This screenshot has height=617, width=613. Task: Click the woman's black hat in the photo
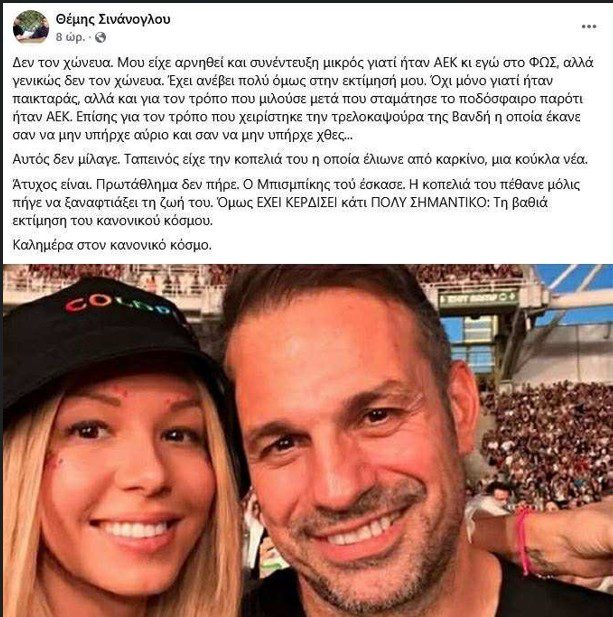point(110,330)
